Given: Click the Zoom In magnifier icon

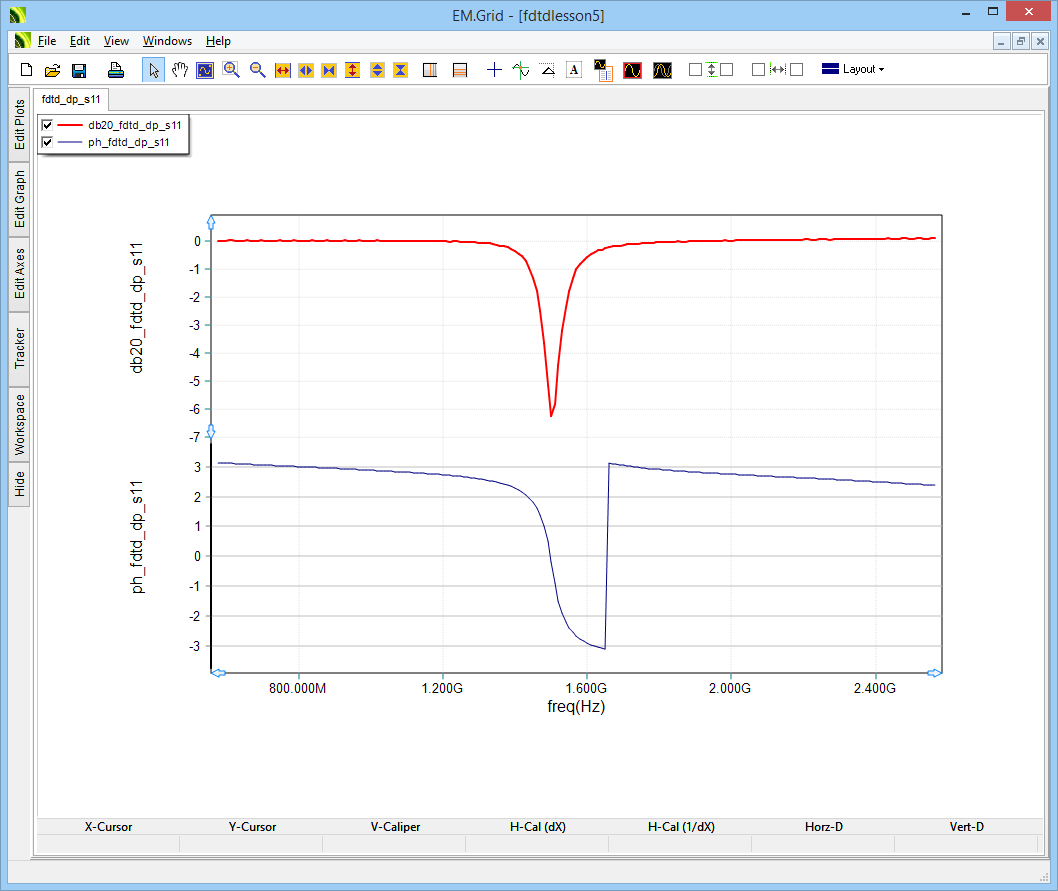Looking at the screenshot, I should click(231, 70).
